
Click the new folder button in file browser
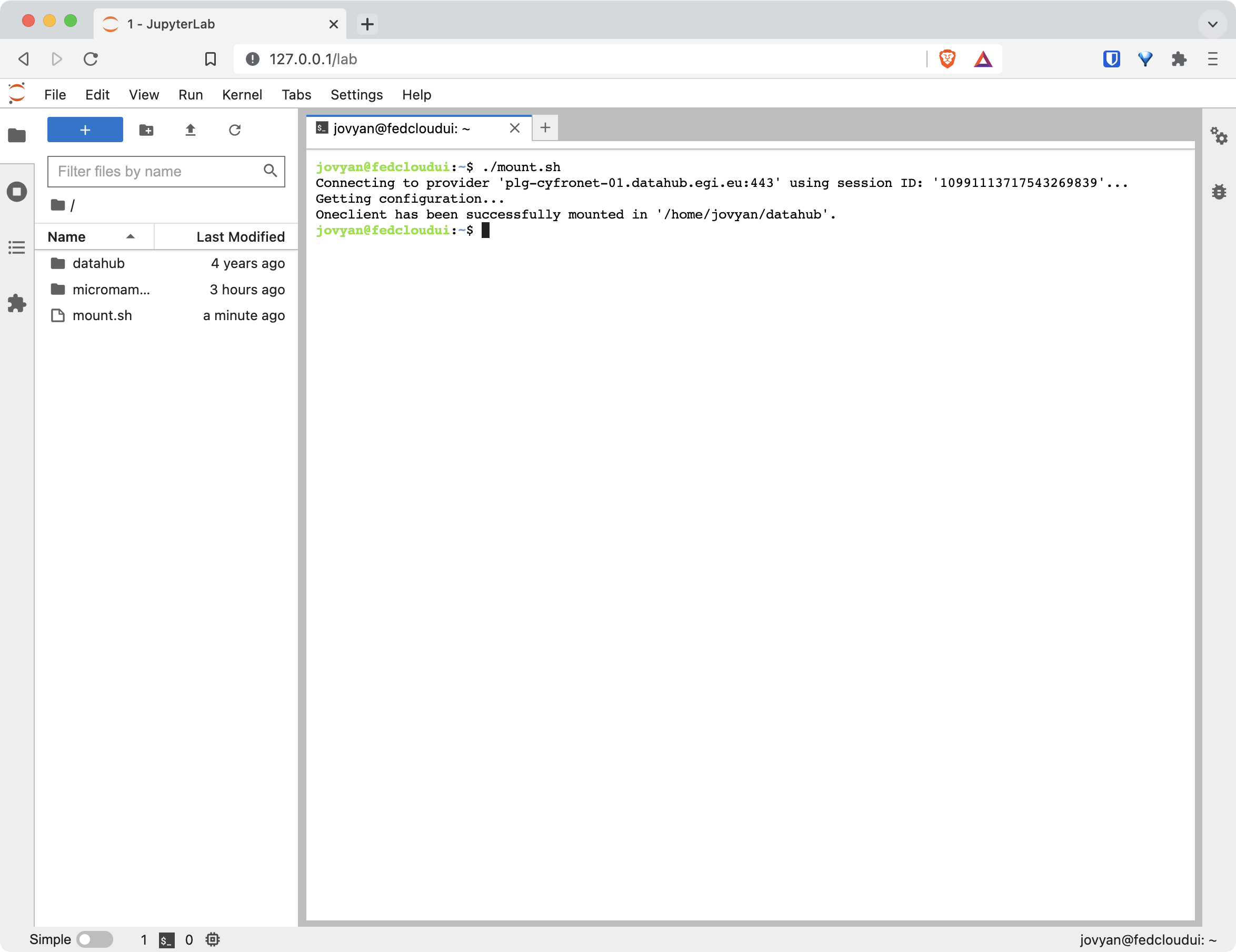click(x=147, y=130)
